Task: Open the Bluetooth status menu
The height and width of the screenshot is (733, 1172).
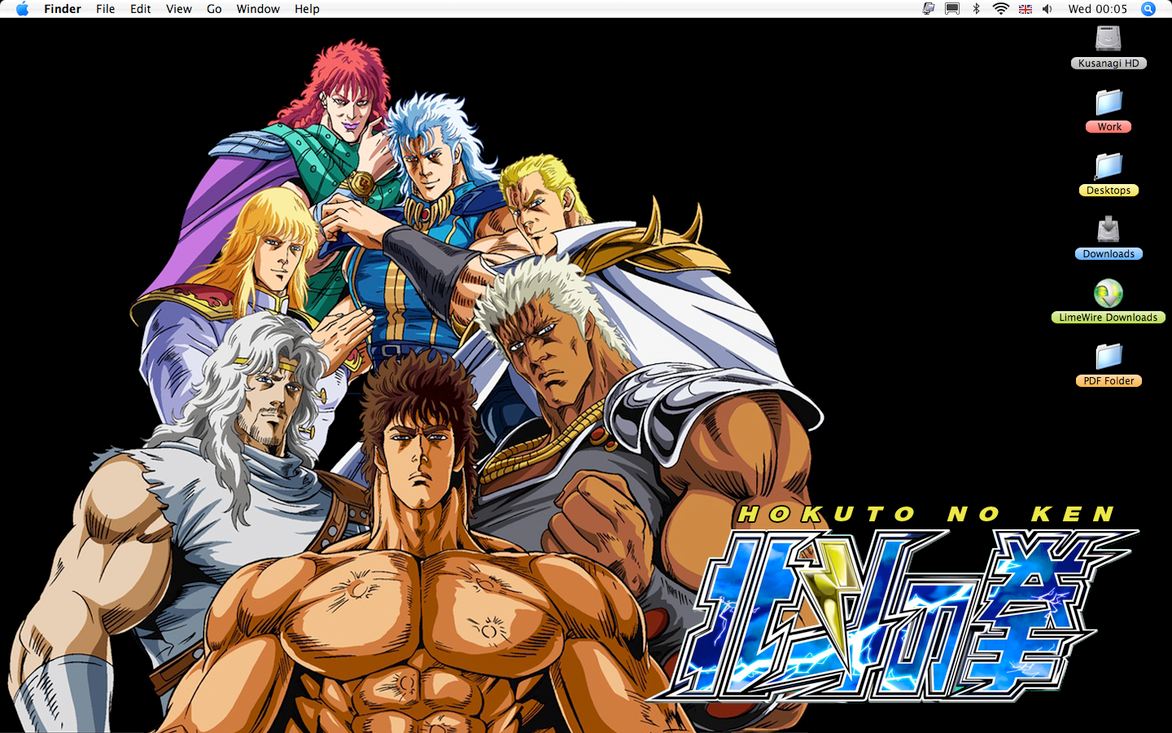Action: [976, 9]
